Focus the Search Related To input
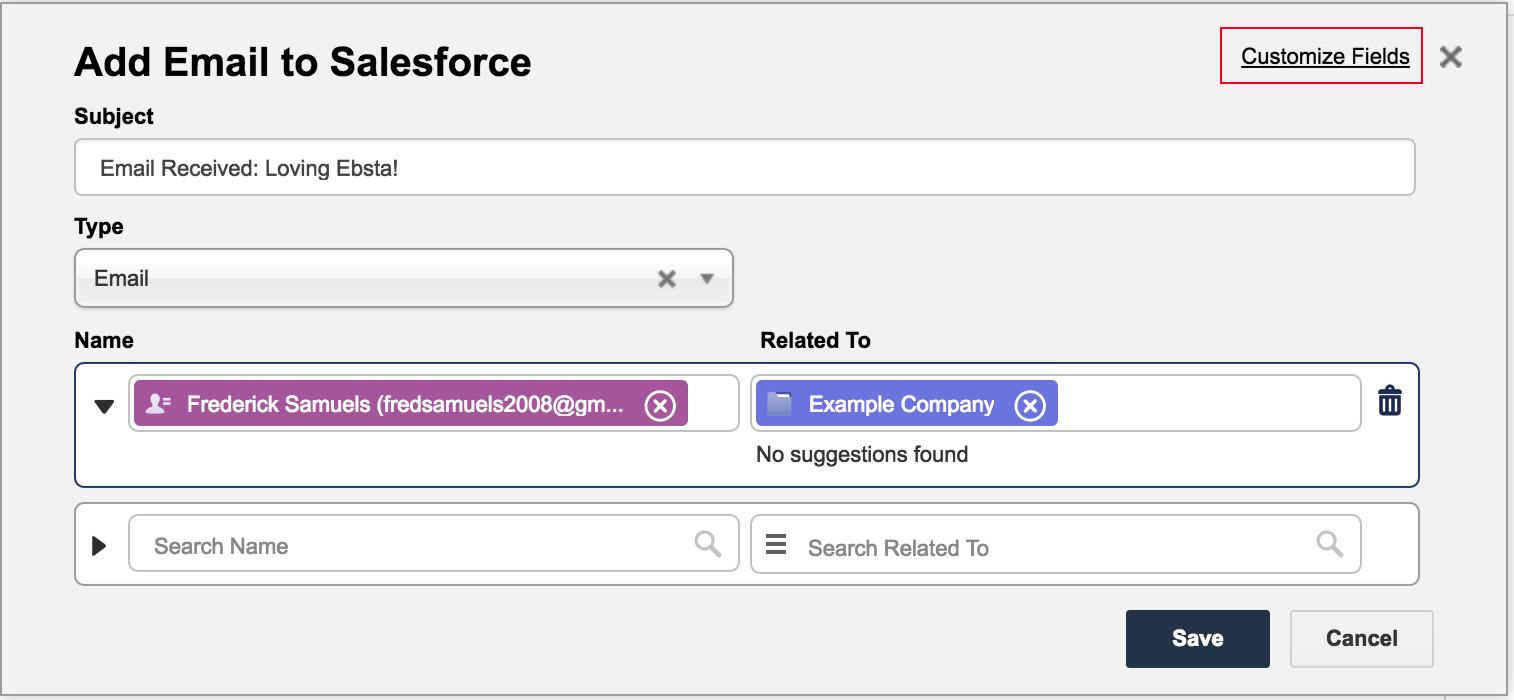 (x=1050, y=547)
